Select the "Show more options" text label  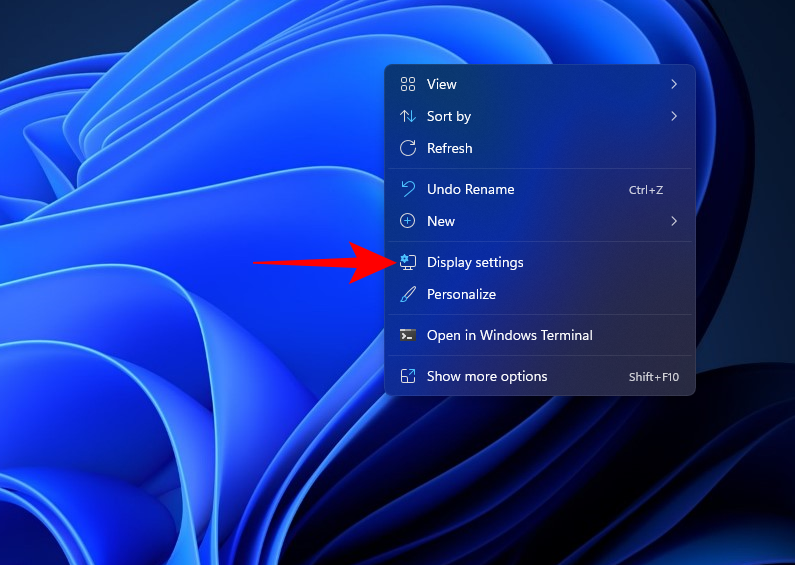(487, 376)
